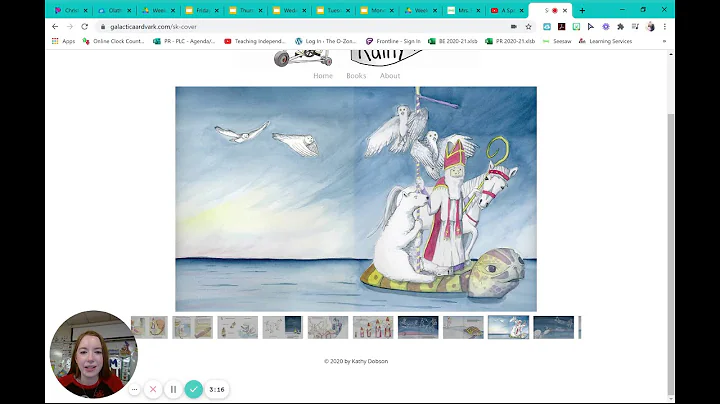Click the purple gear extension icon
The height and width of the screenshot is (404, 720).
pos(606,27)
